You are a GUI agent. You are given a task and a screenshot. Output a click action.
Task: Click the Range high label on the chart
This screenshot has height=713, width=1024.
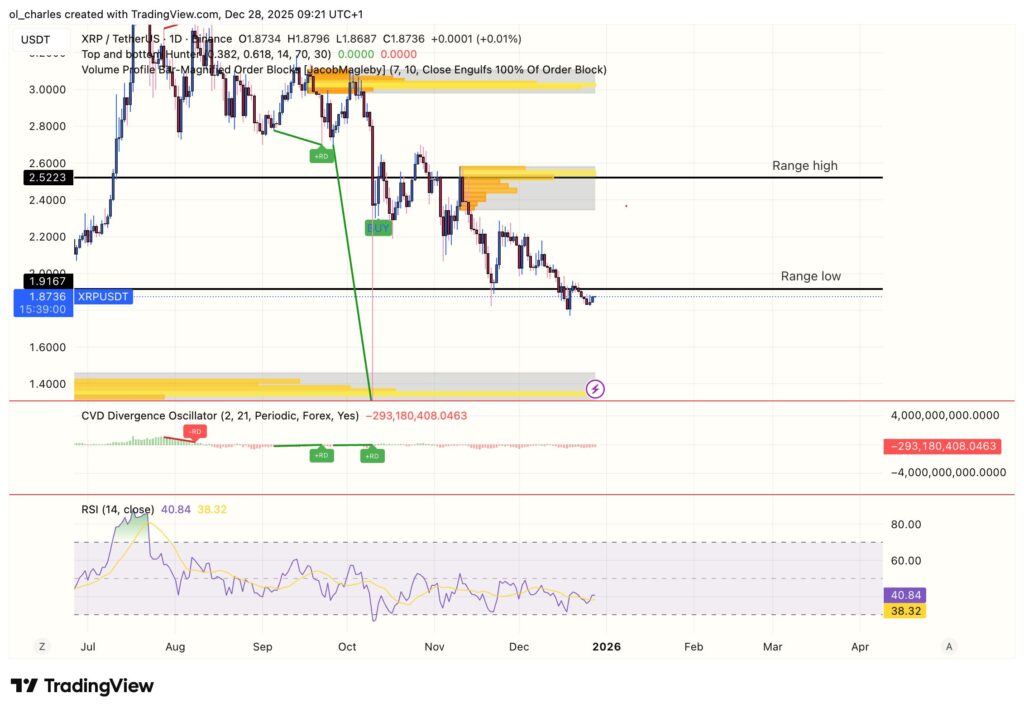point(804,166)
